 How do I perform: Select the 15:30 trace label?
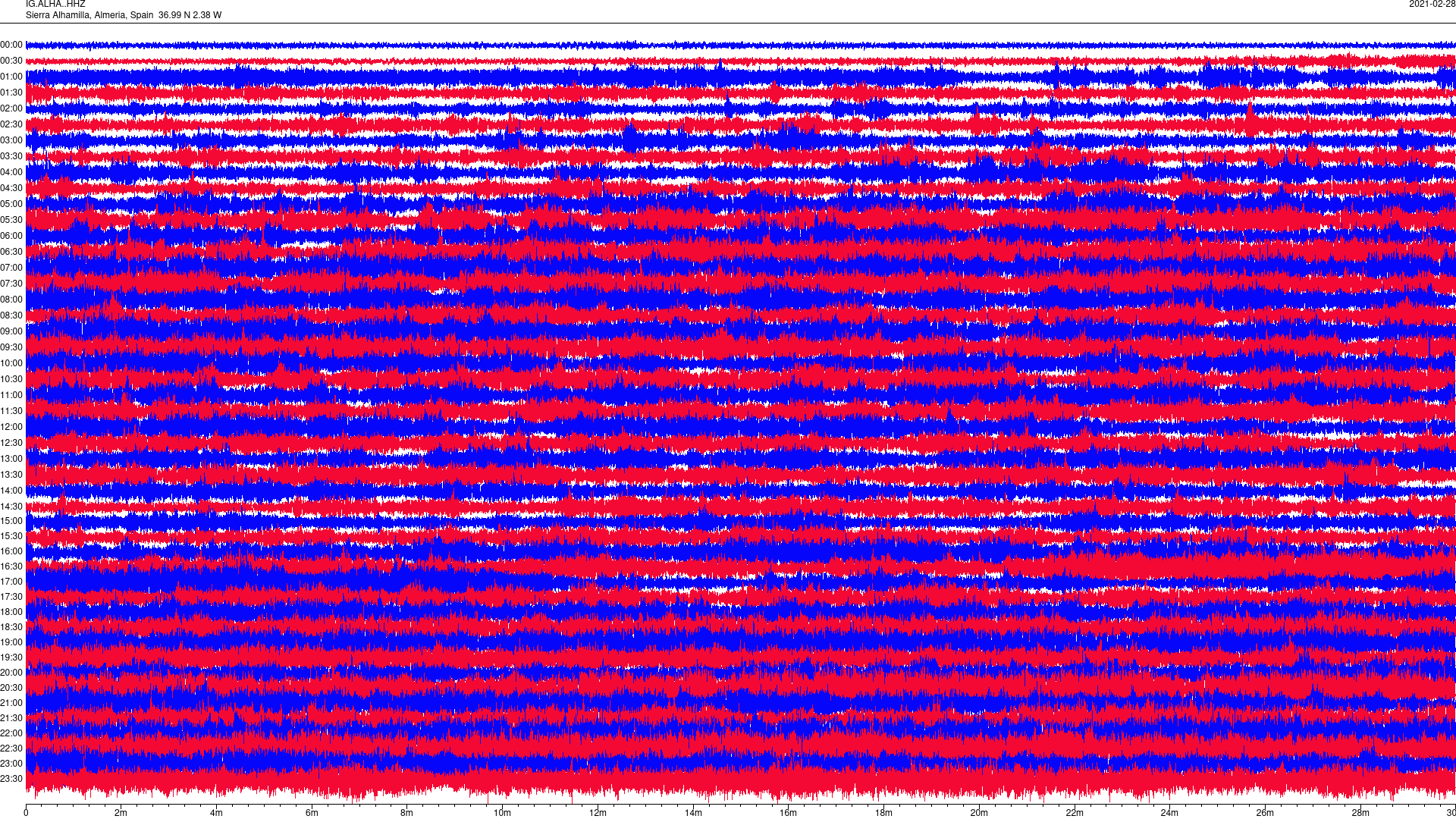(x=11, y=537)
